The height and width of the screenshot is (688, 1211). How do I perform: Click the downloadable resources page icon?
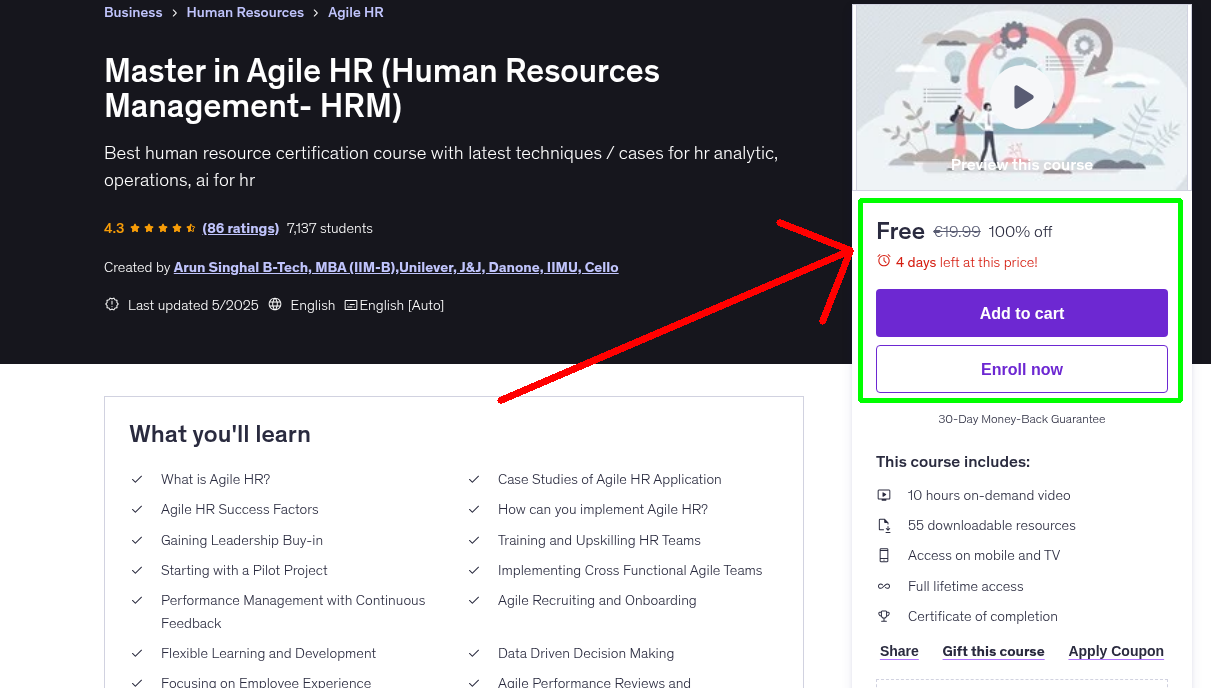click(884, 525)
